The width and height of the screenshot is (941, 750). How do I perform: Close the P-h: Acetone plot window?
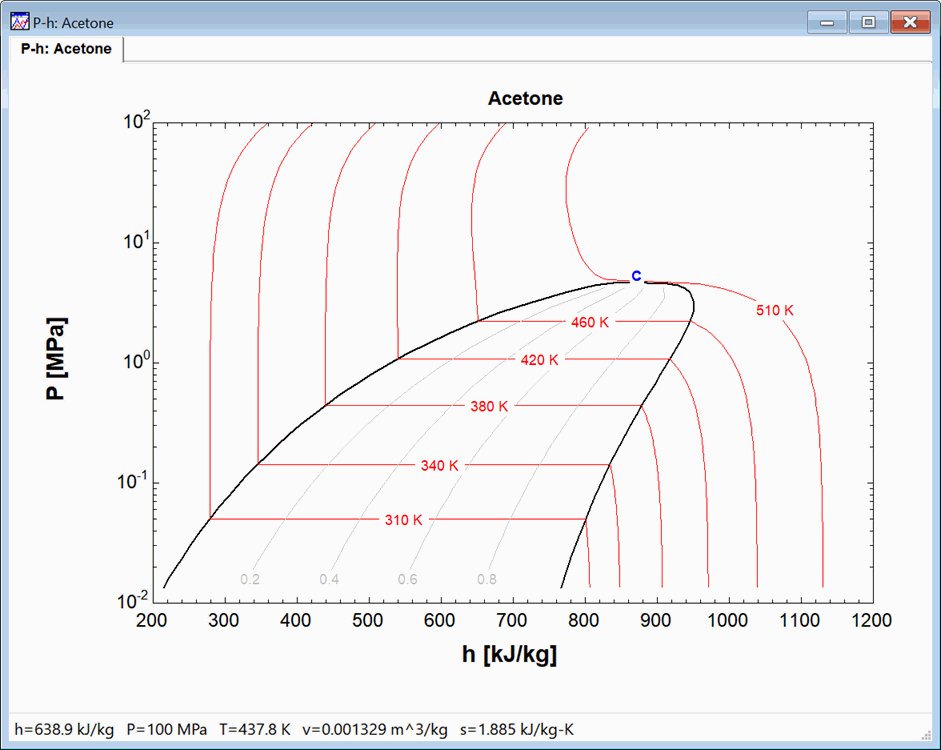pos(910,22)
